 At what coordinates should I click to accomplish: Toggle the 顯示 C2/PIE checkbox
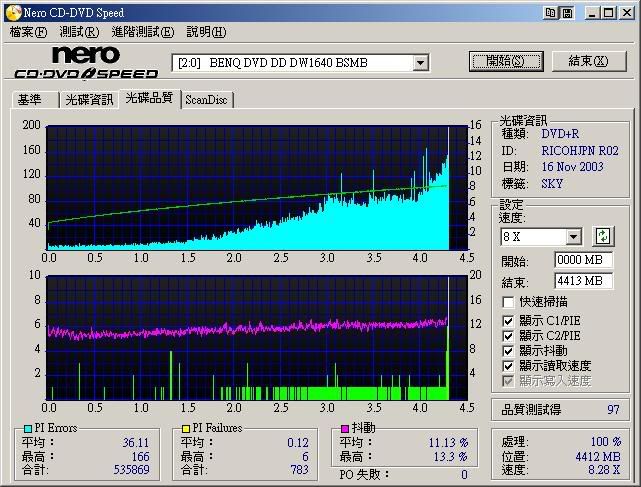508,336
